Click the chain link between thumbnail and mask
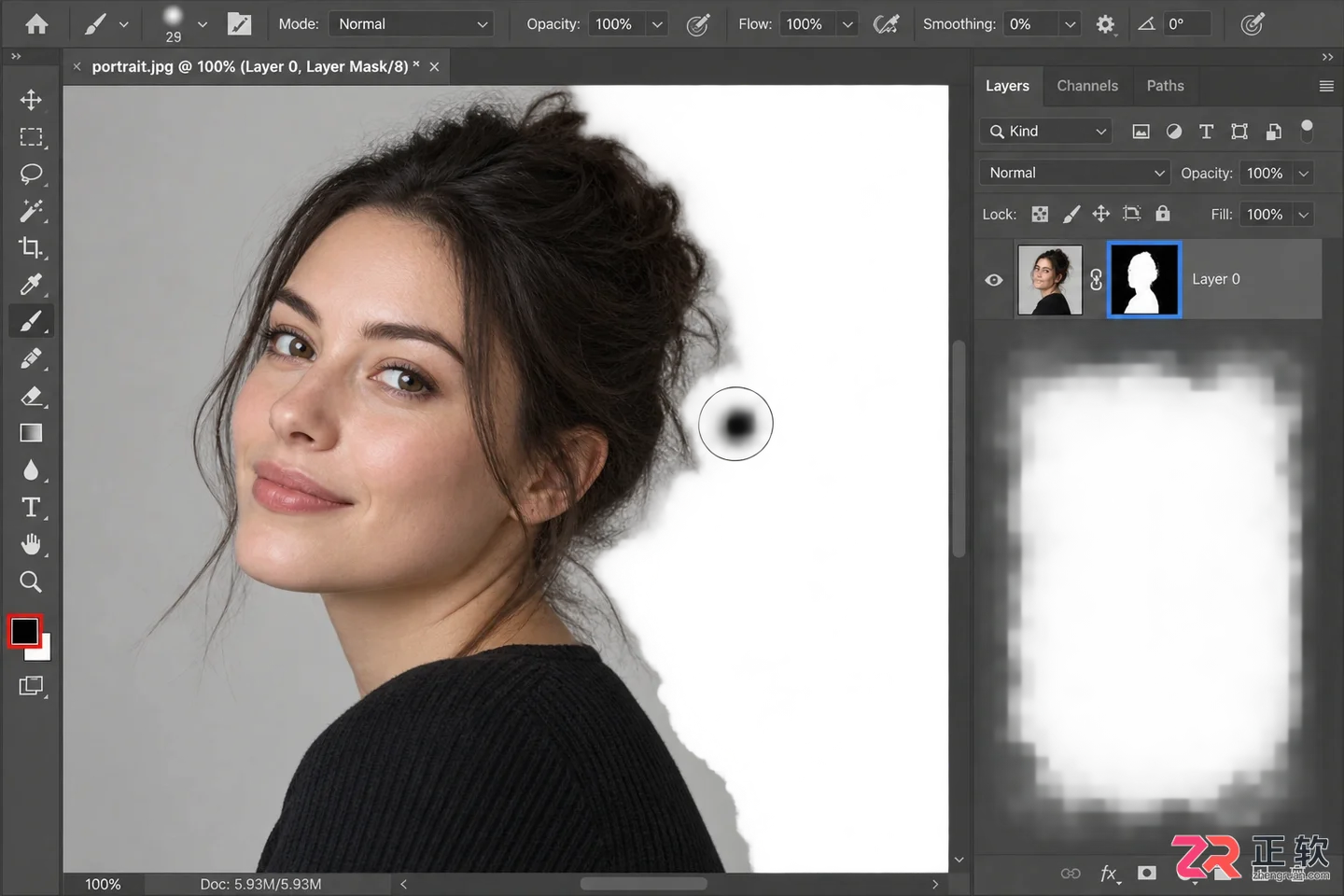Image resolution: width=1344 pixels, height=896 pixels. [x=1097, y=279]
